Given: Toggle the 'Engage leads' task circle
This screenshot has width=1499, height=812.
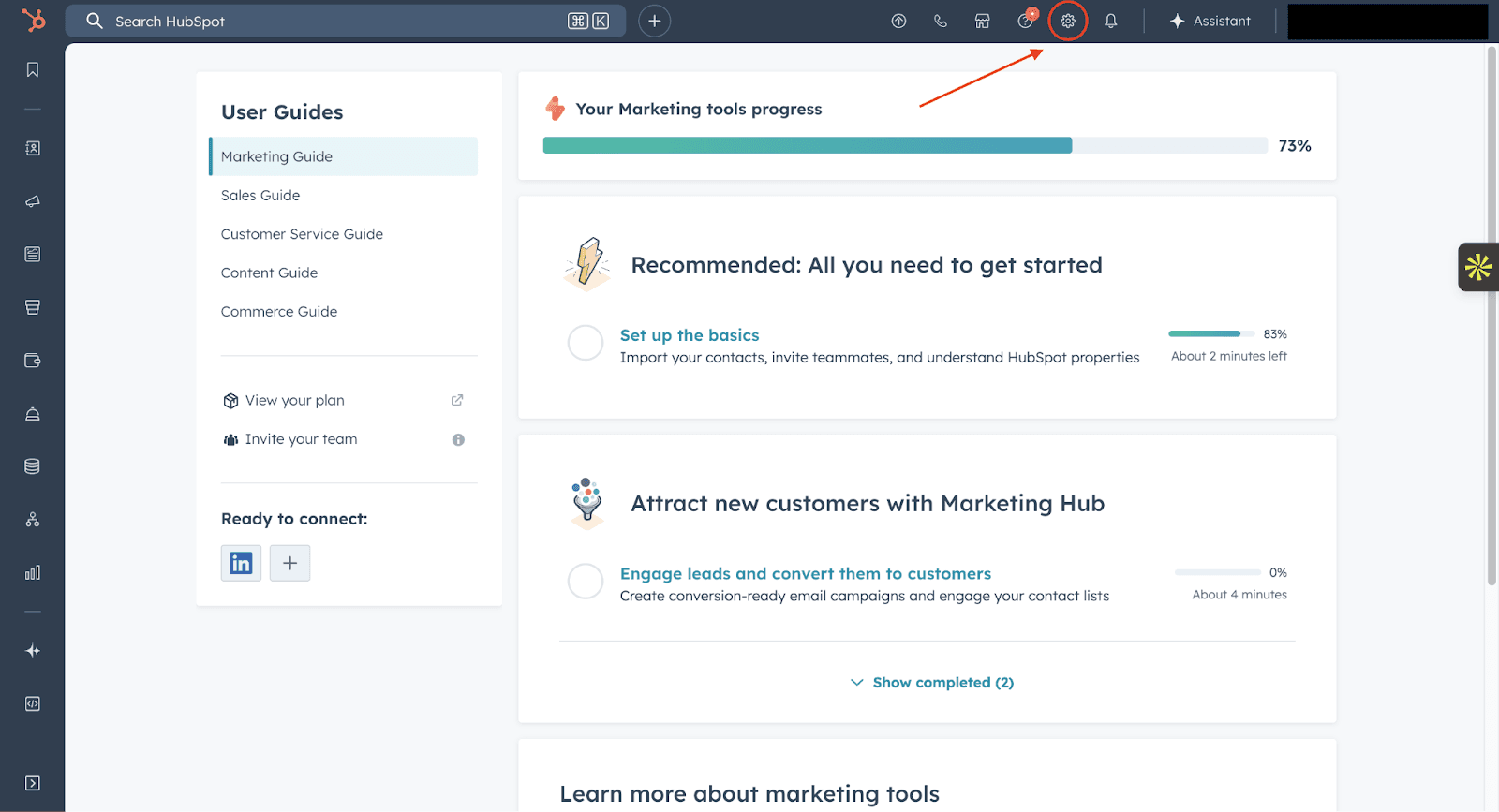Looking at the screenshot, I should coord(586,582).
